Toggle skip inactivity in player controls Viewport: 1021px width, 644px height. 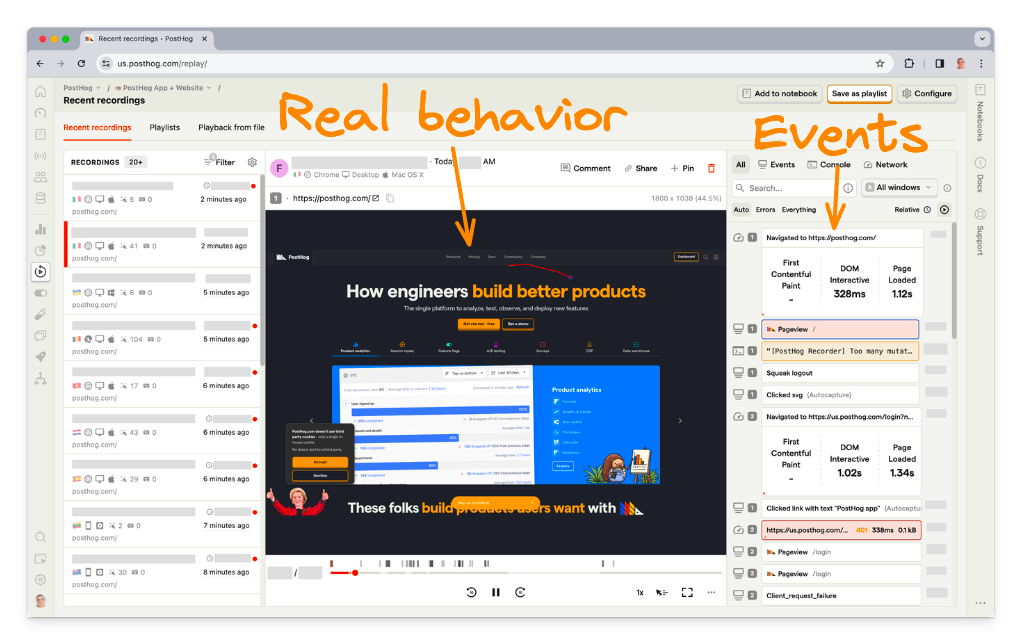pyautogui.click(x=662, y=592)
